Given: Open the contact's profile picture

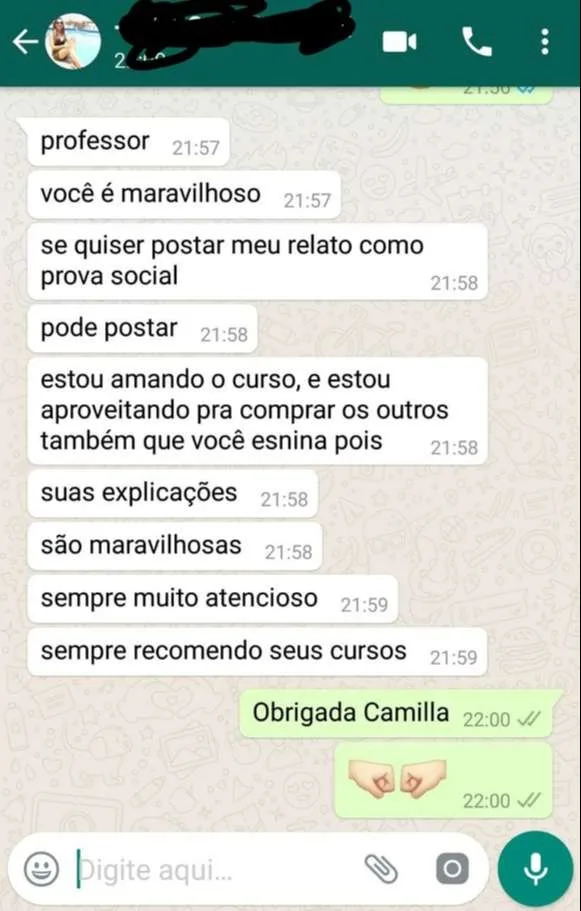Looking at the screenshot, I should point(73,42).
